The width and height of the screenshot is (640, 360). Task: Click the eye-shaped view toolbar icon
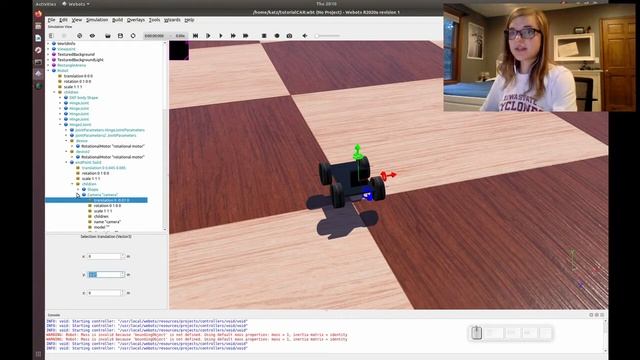tap(92, 36)
